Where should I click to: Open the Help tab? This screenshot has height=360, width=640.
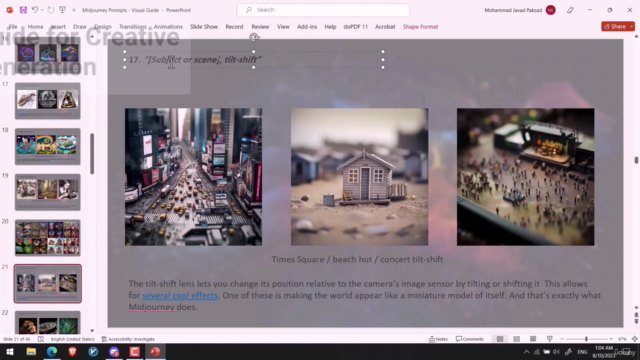point(330,27)
